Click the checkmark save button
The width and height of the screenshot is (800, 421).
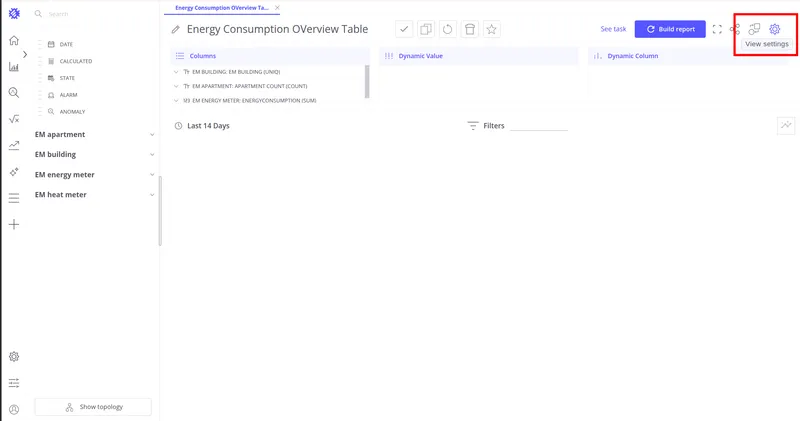(404, 29)
